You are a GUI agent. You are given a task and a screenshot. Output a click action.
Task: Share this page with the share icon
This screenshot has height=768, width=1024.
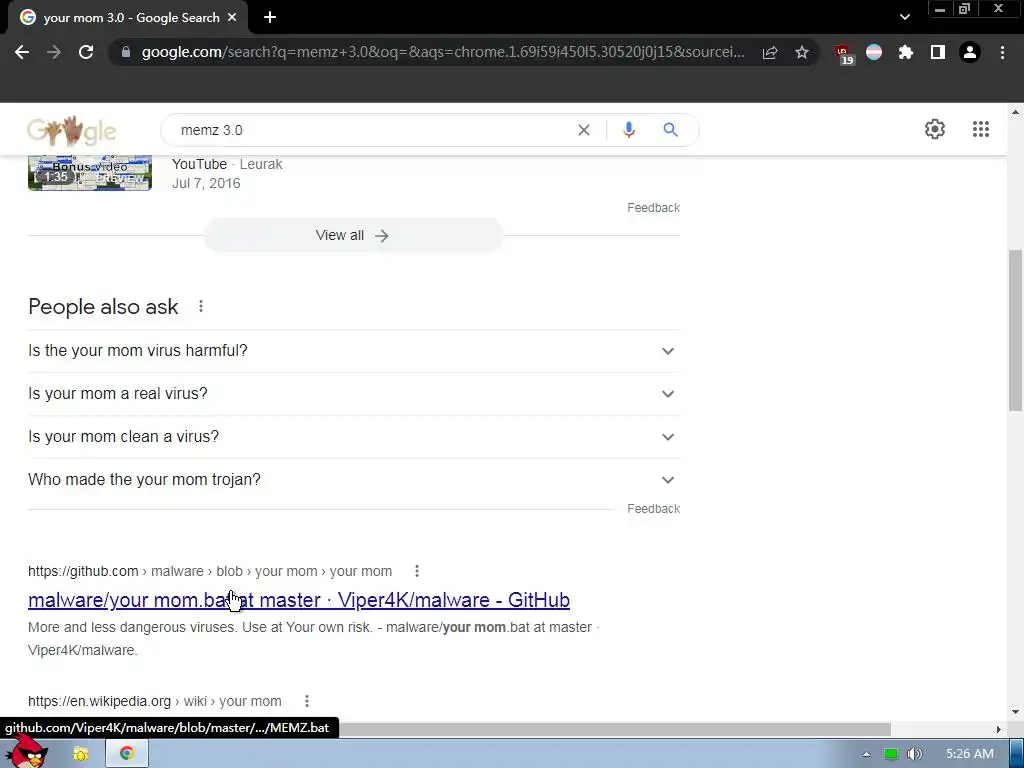(x=770, y=52)
